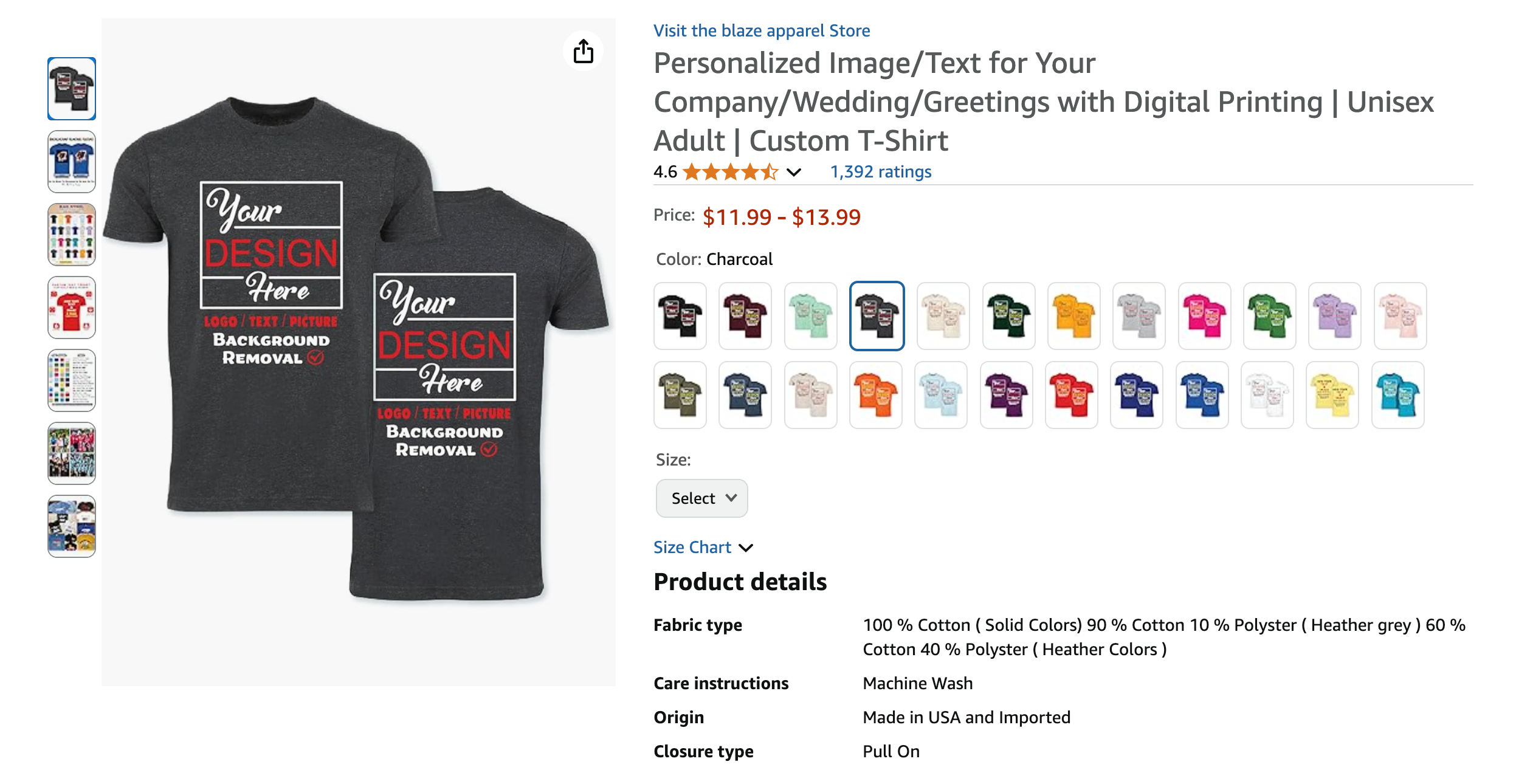Show the red shirt thumbnail image
Screen dimensions: 1516x784
click(x=72, y=308)
